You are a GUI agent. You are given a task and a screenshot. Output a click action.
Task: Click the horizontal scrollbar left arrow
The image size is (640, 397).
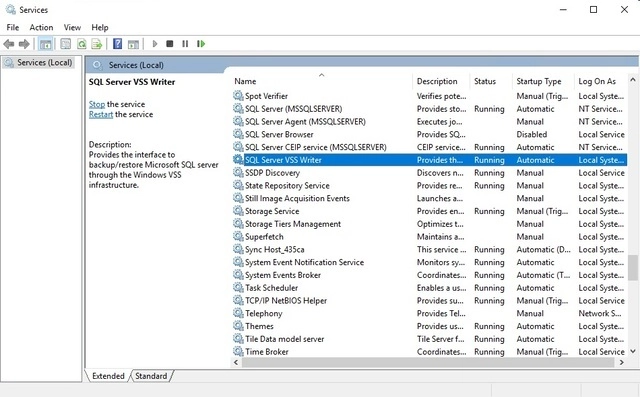coord(236,362)
